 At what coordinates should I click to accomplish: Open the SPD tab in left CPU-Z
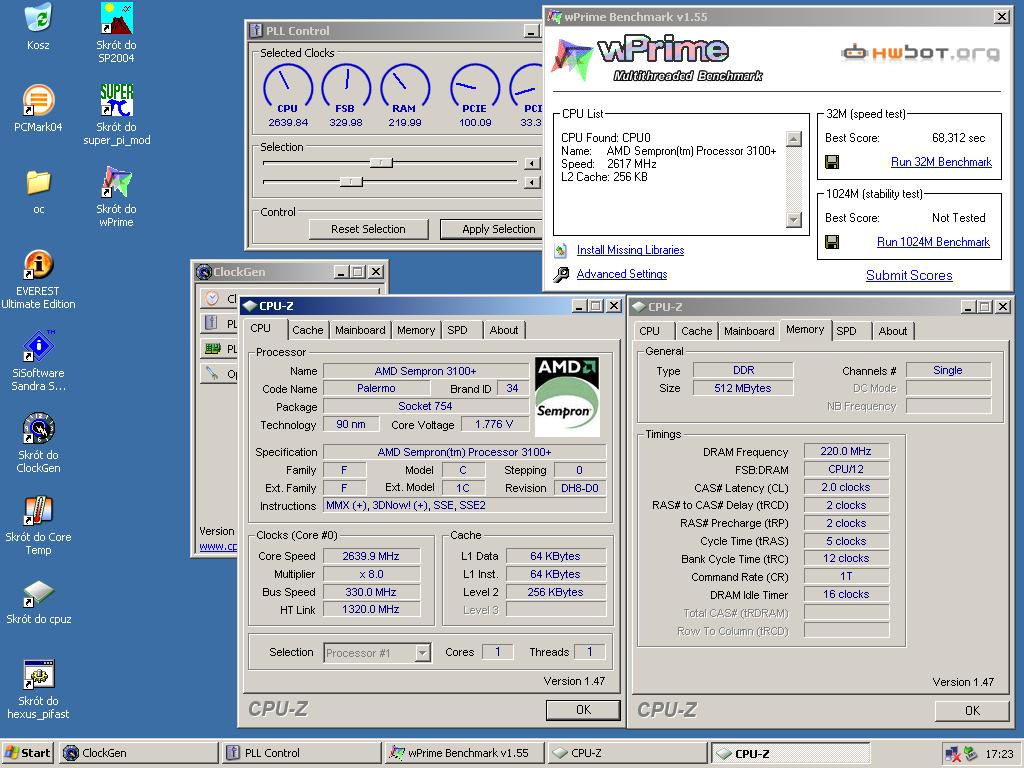457,330
